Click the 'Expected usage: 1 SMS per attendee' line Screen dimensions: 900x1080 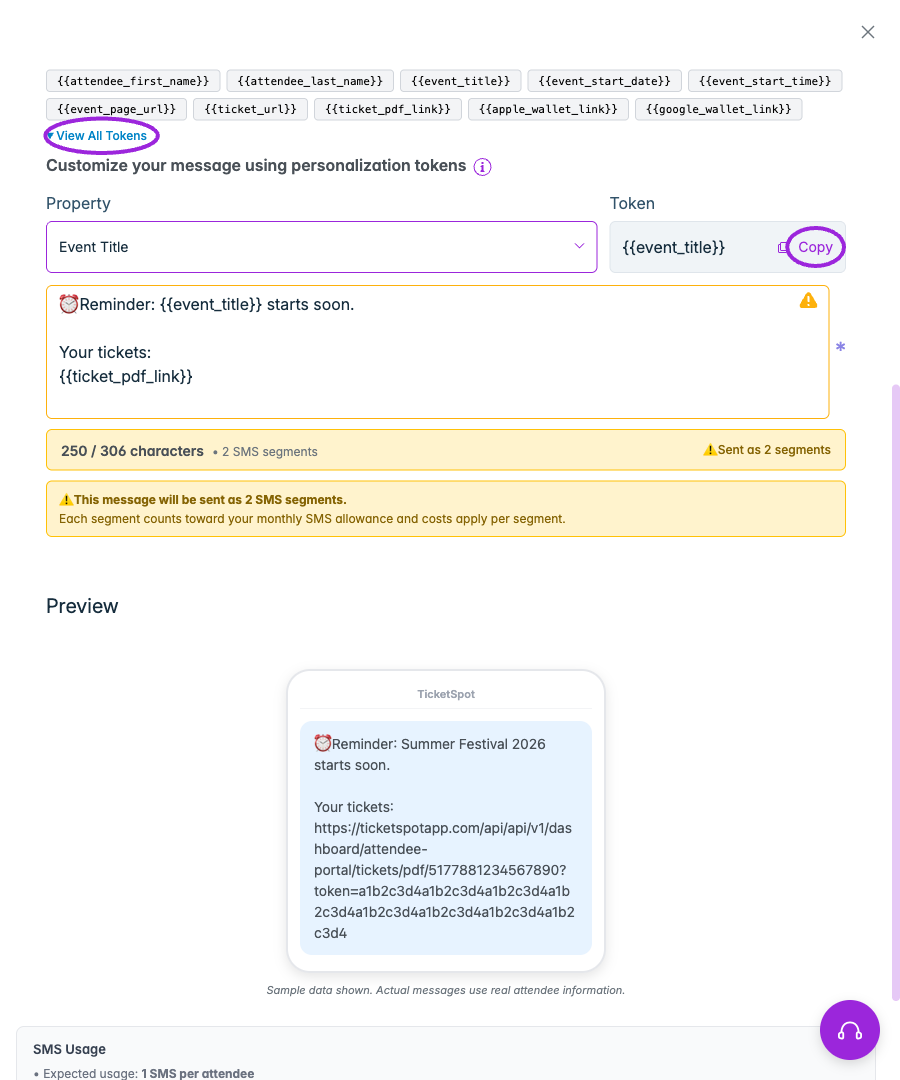point(144,1073)
